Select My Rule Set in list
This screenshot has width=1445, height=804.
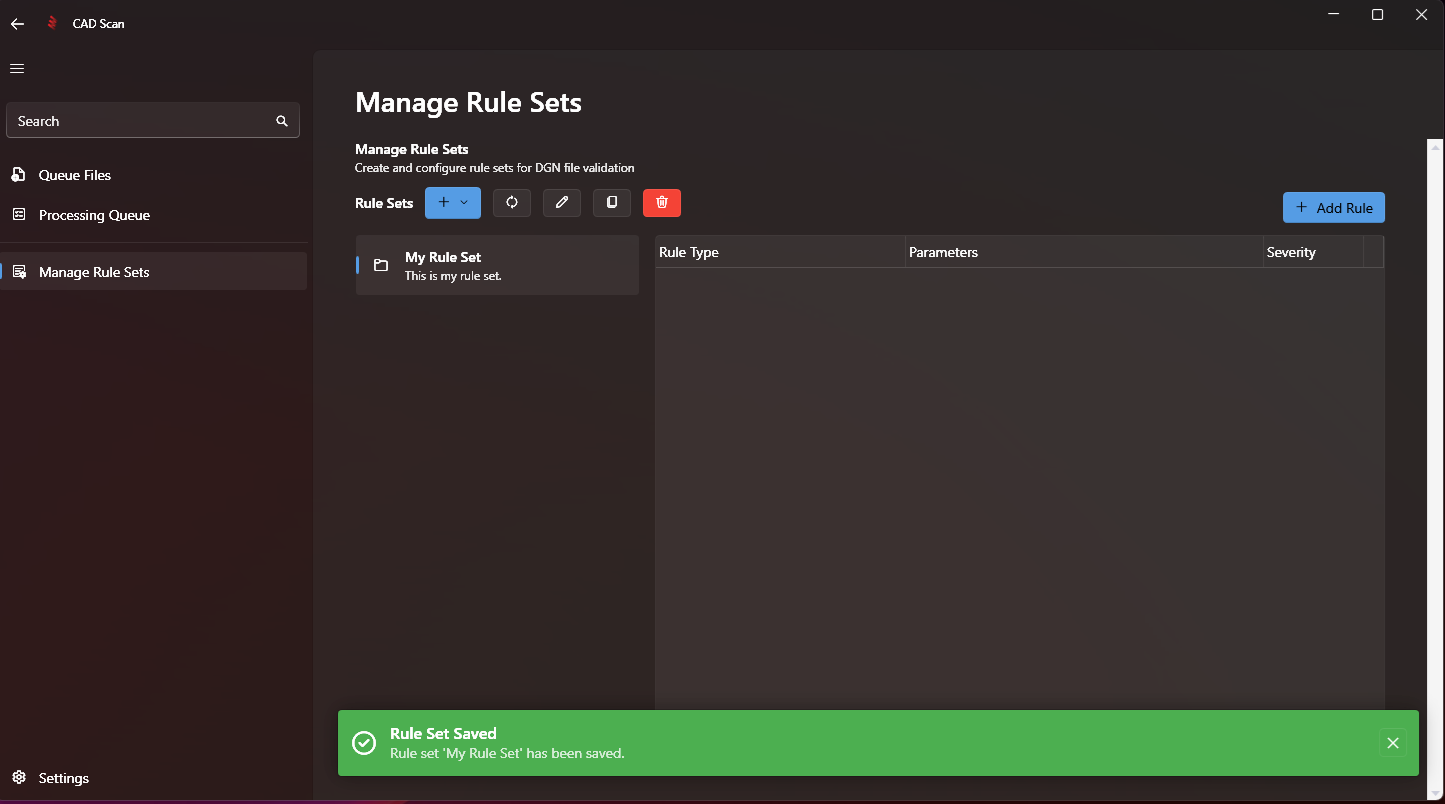click(x=497, y=265)
